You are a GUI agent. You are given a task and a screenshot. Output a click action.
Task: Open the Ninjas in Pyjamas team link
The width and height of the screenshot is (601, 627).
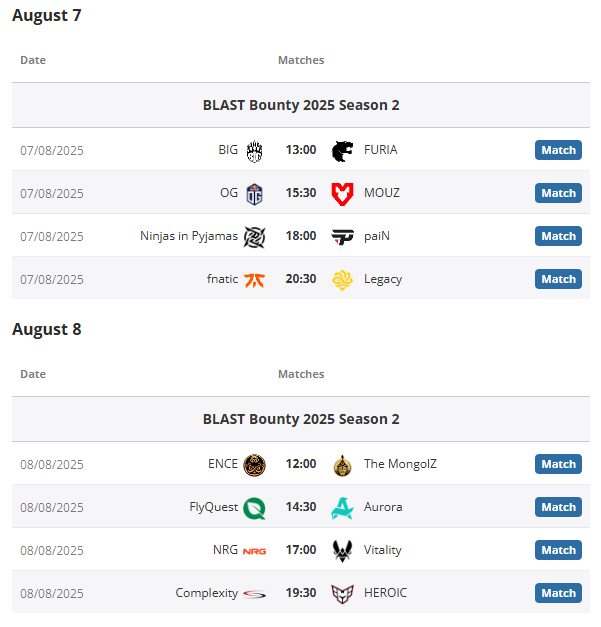point(189,236)
